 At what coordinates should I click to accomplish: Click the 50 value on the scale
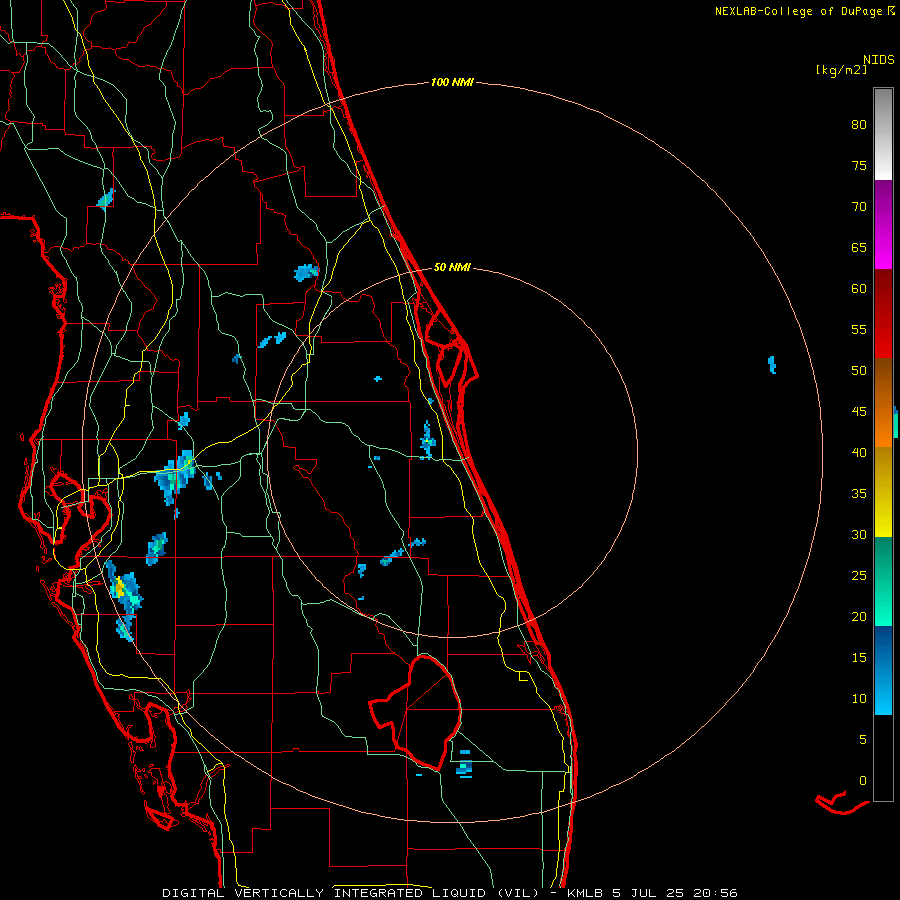859,370
